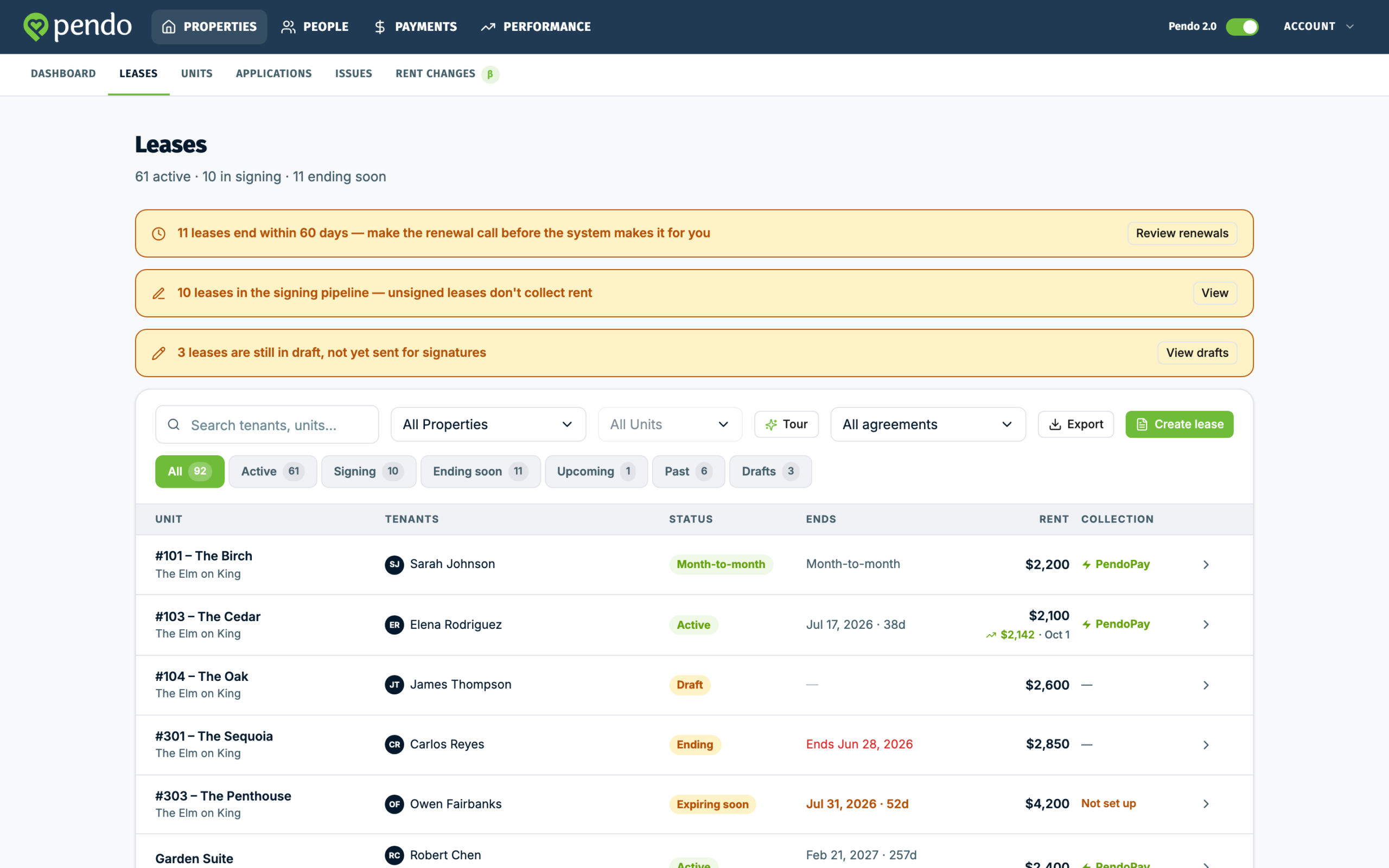1389x868 pixels.
Task: Click the Month-to-month status badge
Action: point(721,564)
